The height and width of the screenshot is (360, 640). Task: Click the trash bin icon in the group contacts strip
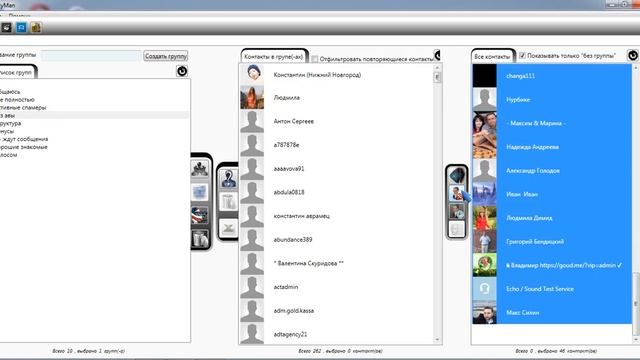pyautogui.click(x=228, y=202)
